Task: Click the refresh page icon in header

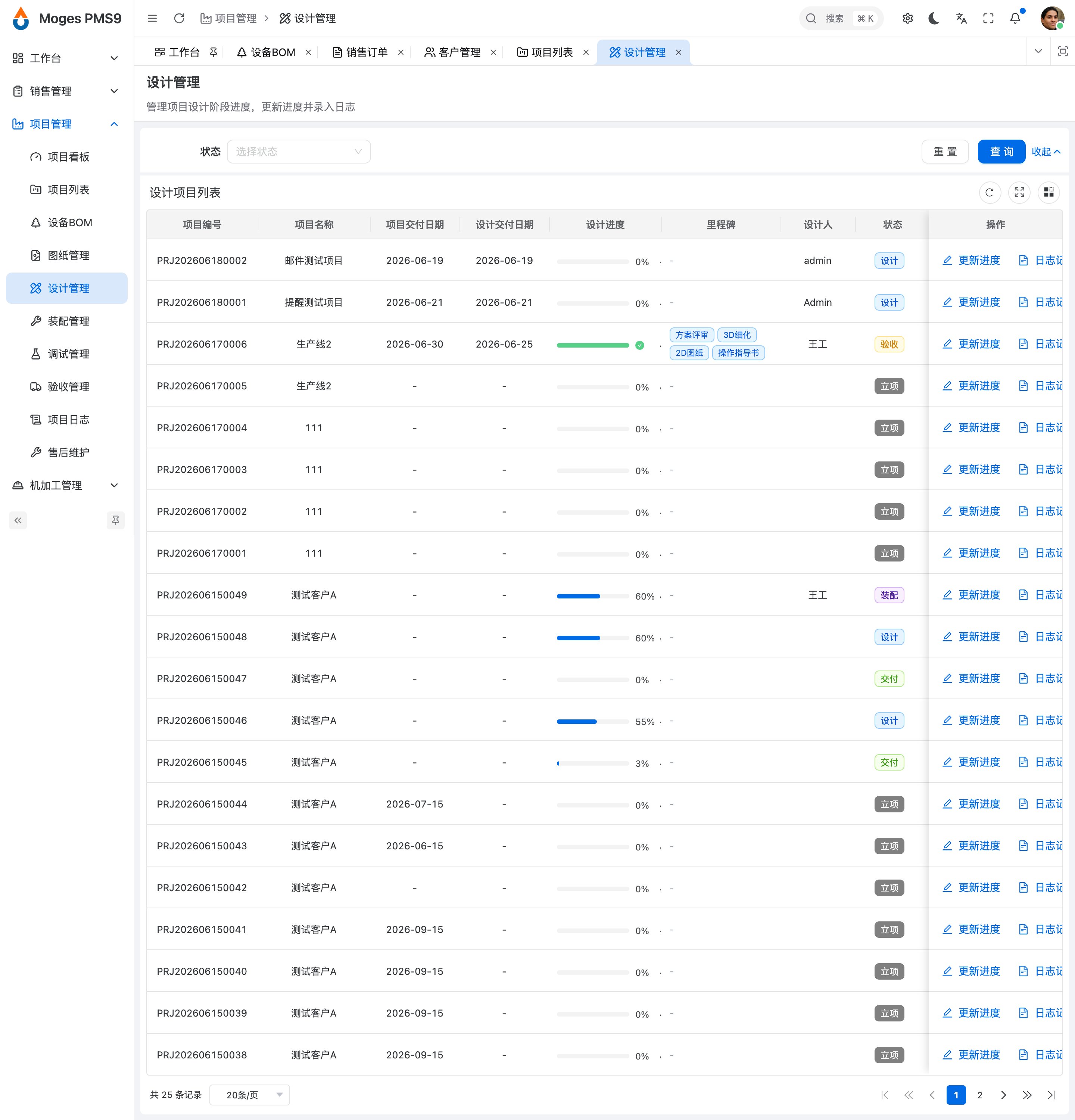Action: (x=179, y=18)
